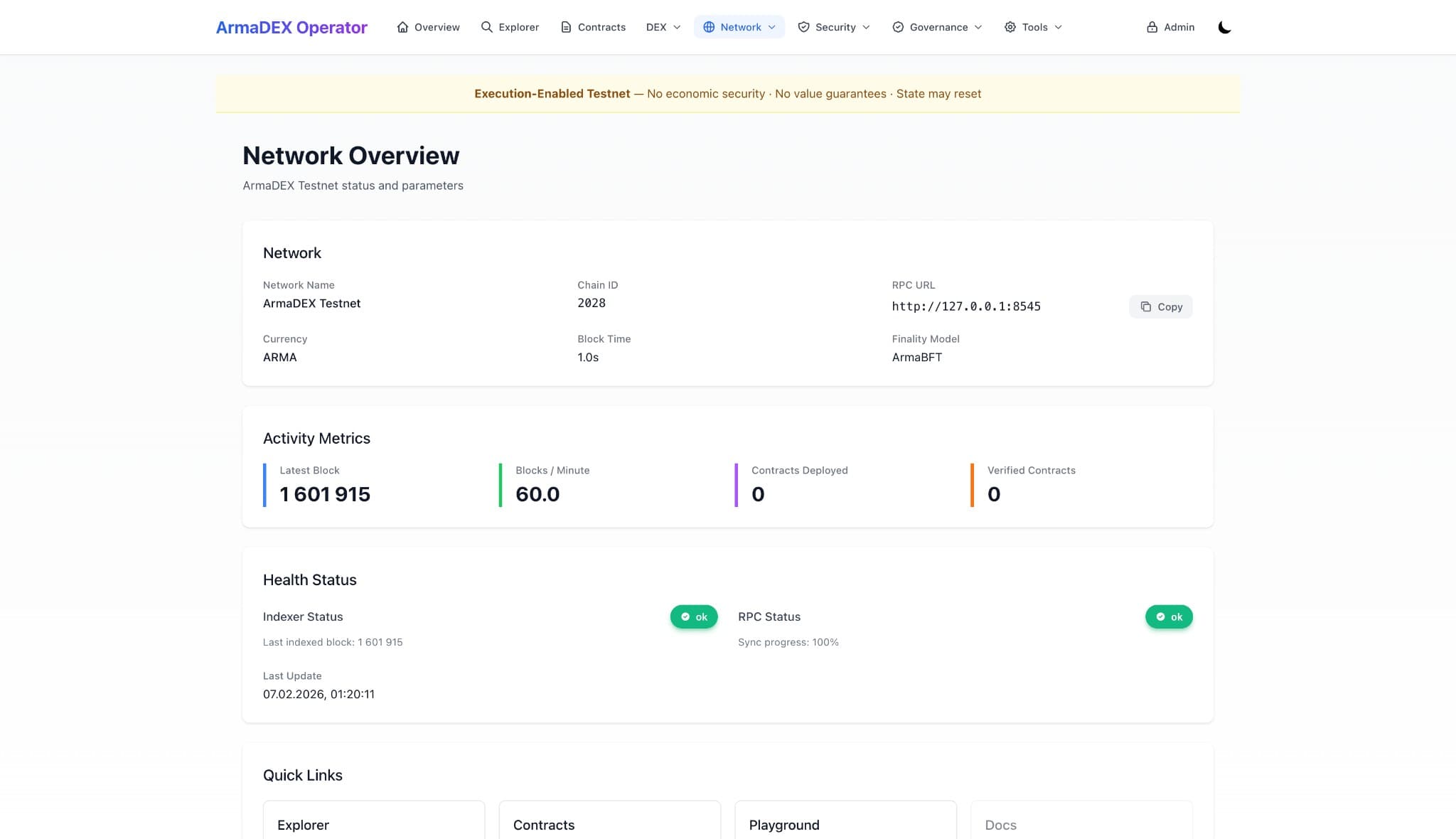Open the Security dropdown chevron
Screen dimensions: 1456x839
pyautogui.click(x=866, y=27)
